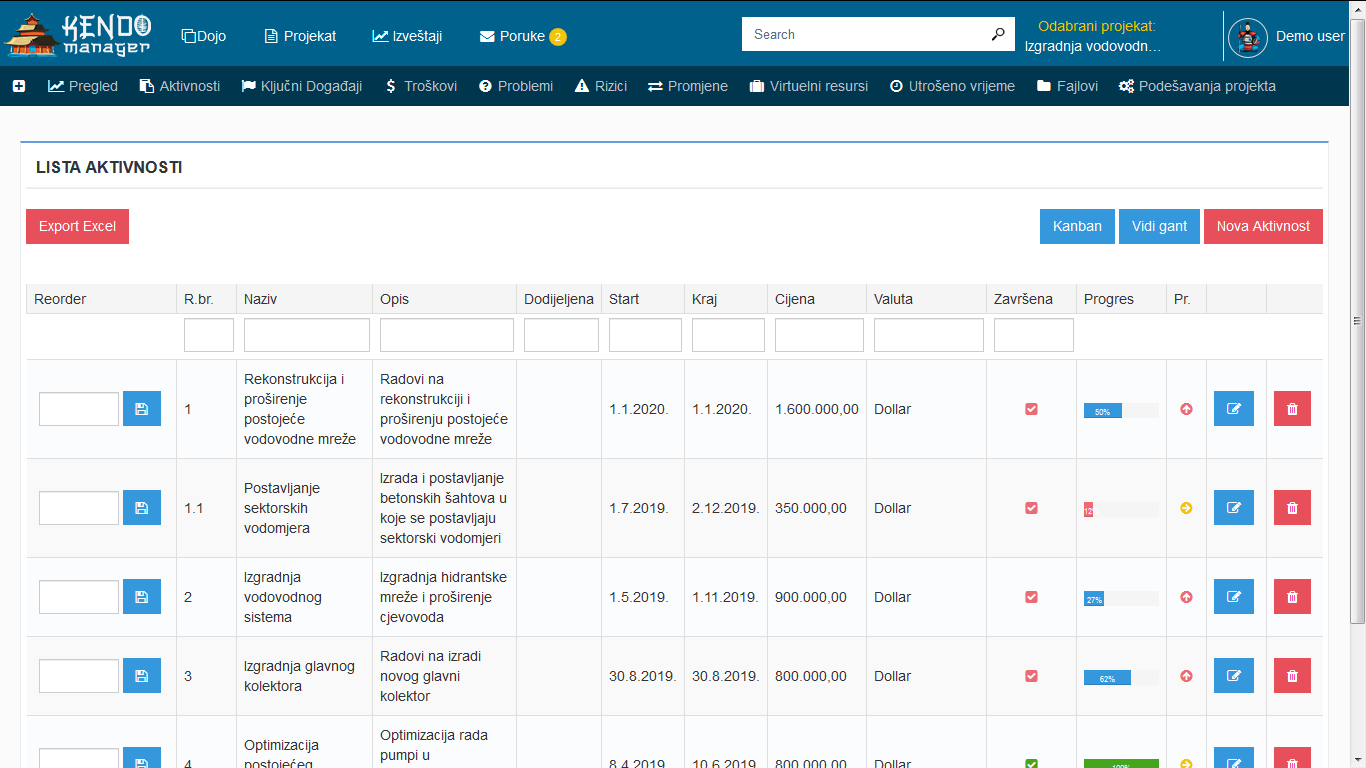This screenshot has height=768, width=1366.
Task: Edit the Postavljanje sektorskih vodomjera activity
Action: (1234, 508)
